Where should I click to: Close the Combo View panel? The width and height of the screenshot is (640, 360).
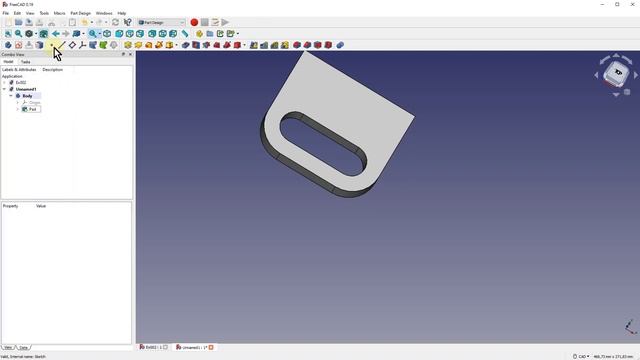[x=131, y=54]
